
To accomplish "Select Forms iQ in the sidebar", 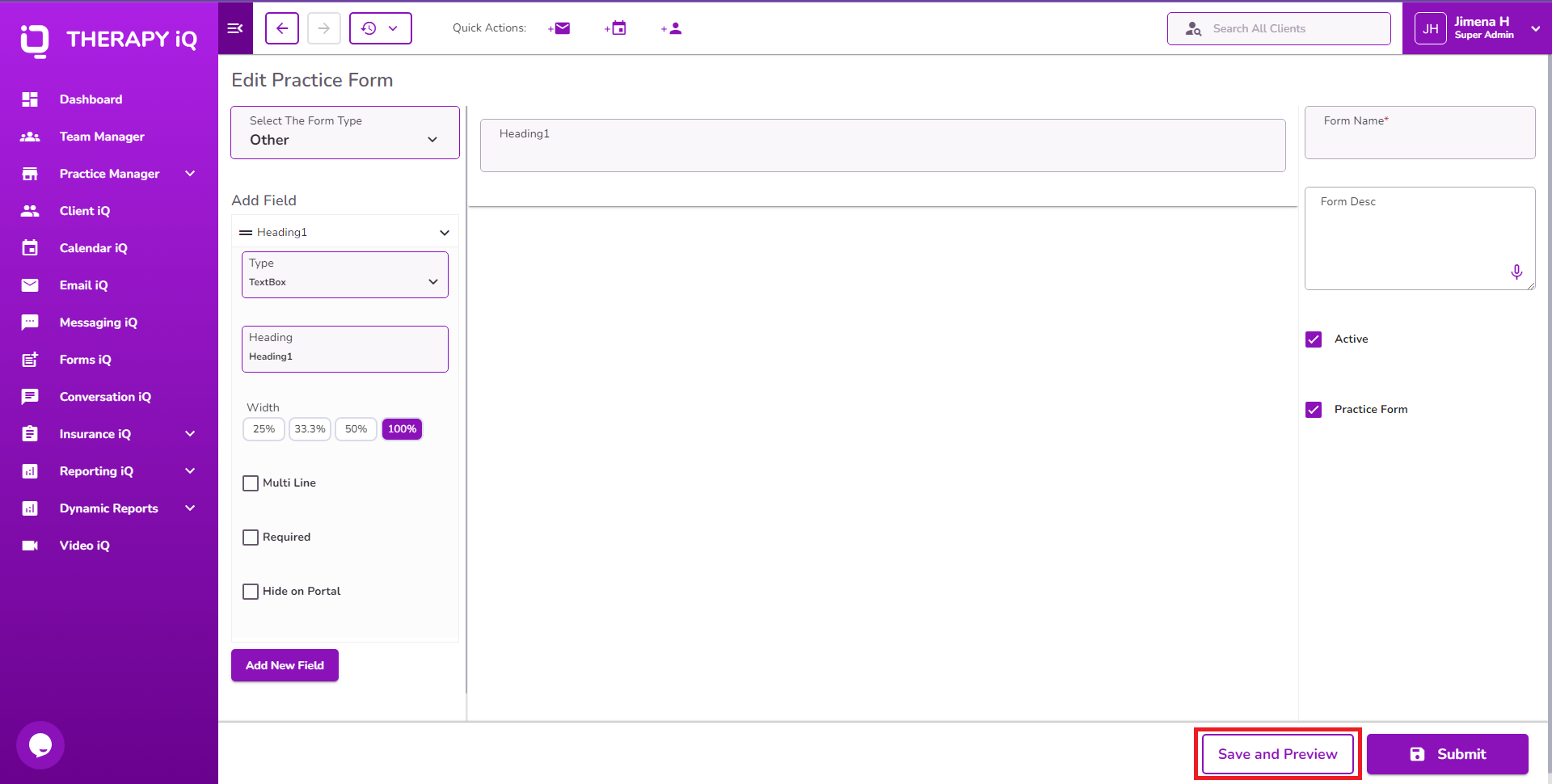I will [86, 360].
